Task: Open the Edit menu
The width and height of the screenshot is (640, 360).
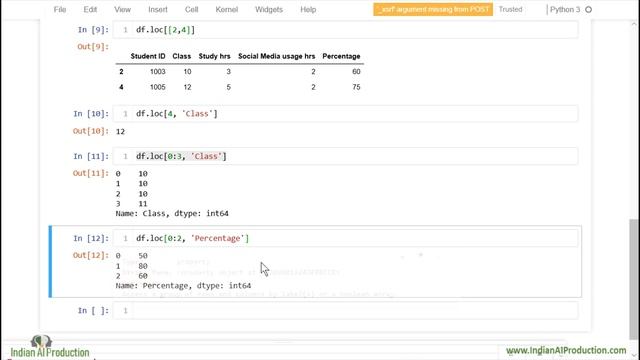Action: click(x=90, y=9)
